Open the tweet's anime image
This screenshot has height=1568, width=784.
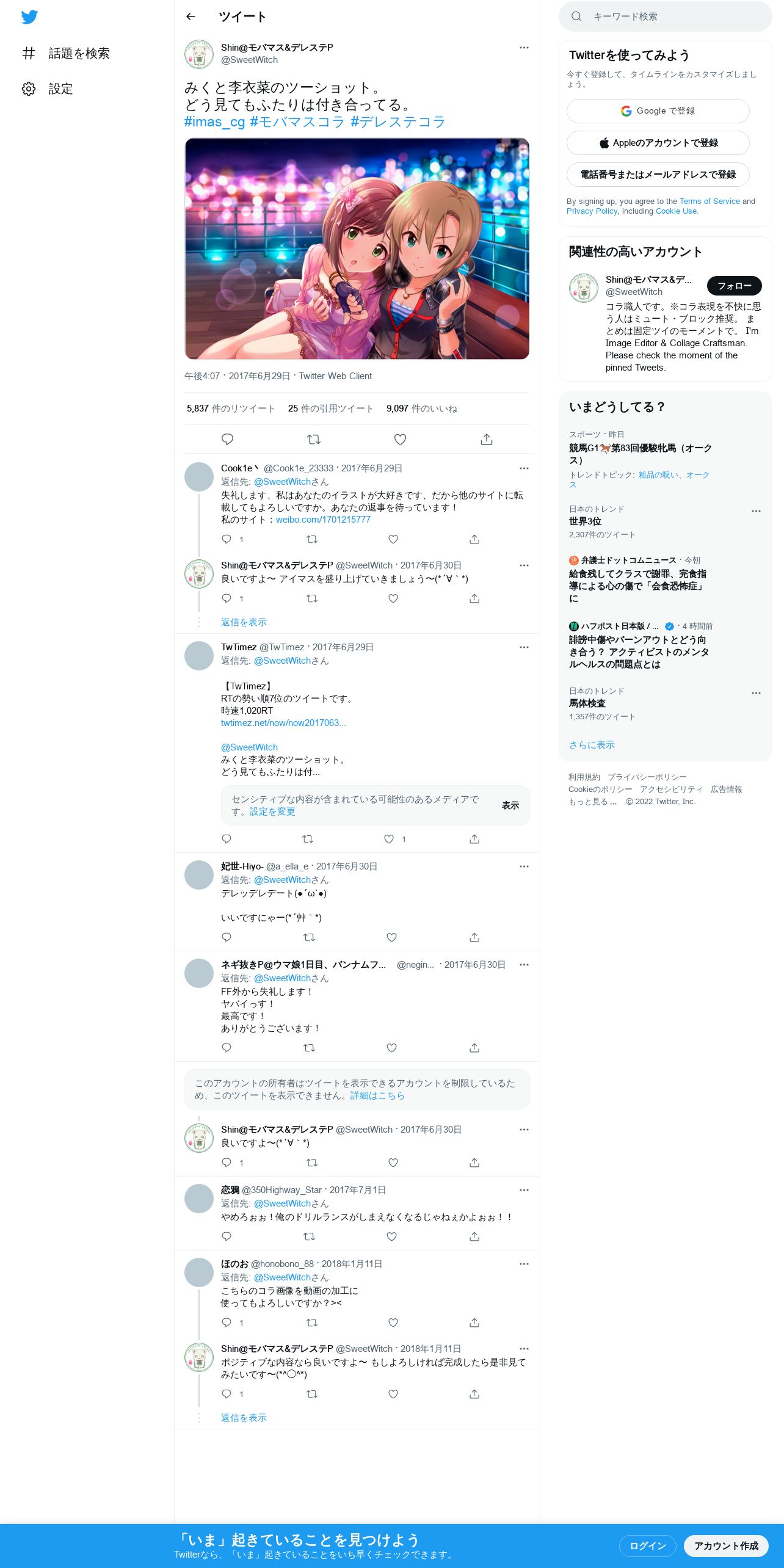pos(357,249)
